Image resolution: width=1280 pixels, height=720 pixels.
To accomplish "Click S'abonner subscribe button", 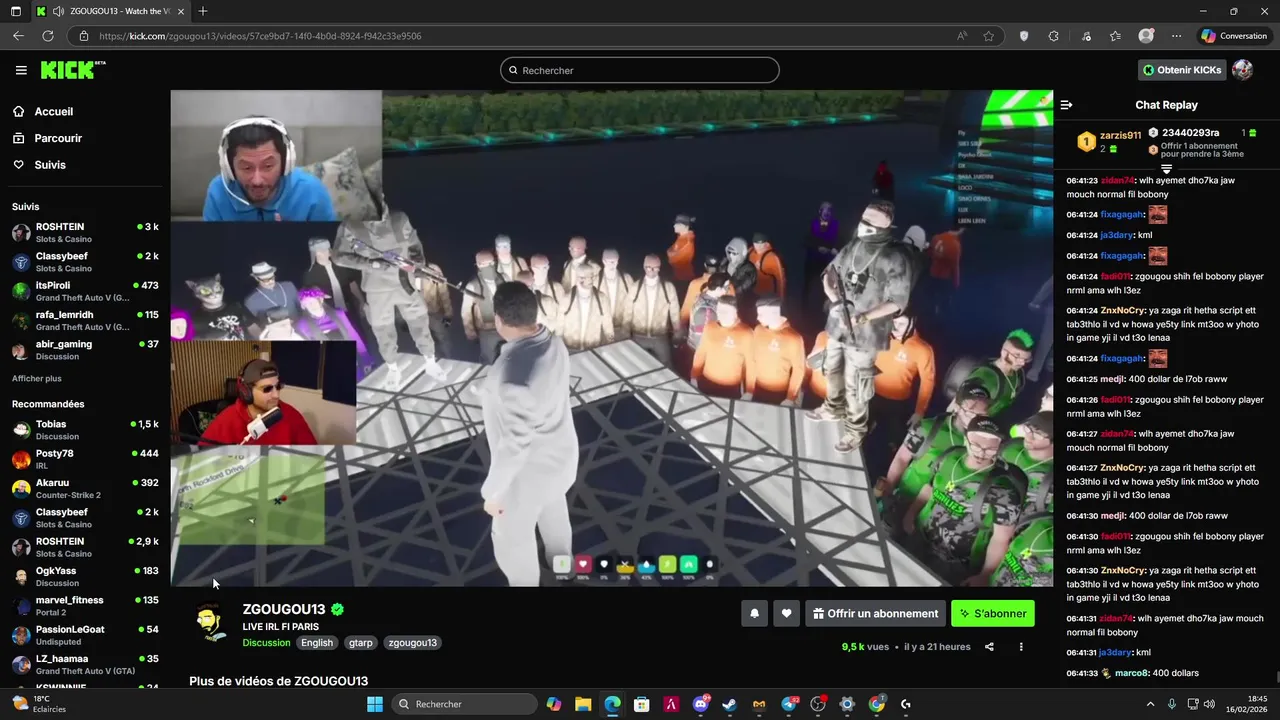I will 993,614.
